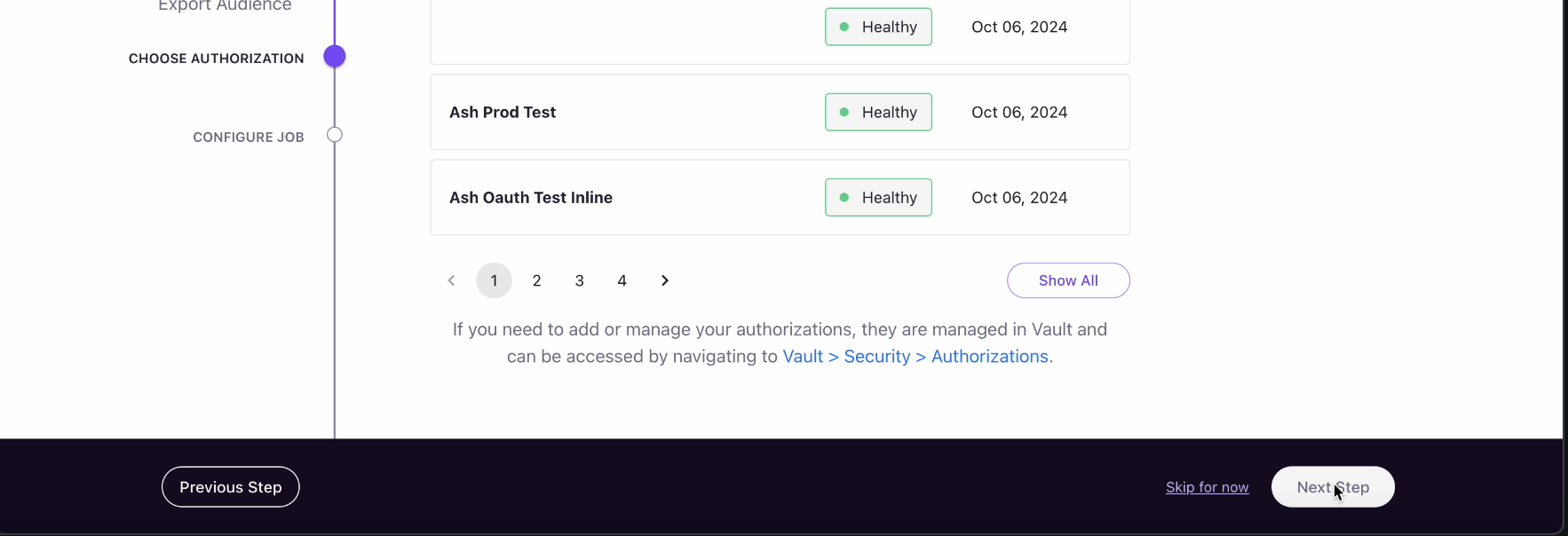Select Ash Oauth Test Inline authorization
The image size is (1568, 536).
780,197
